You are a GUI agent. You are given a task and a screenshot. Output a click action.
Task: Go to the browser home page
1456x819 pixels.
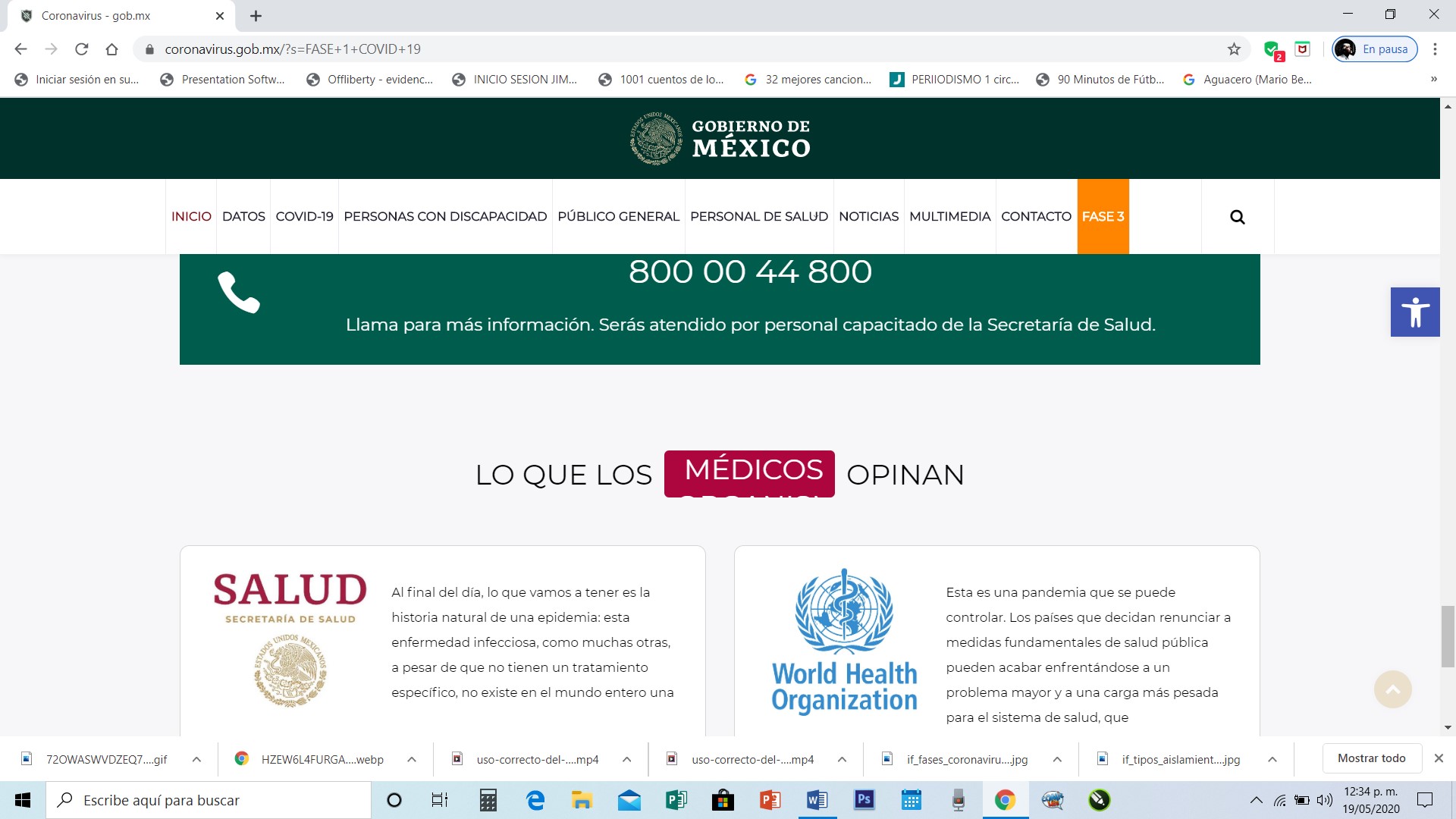[111, 49]
